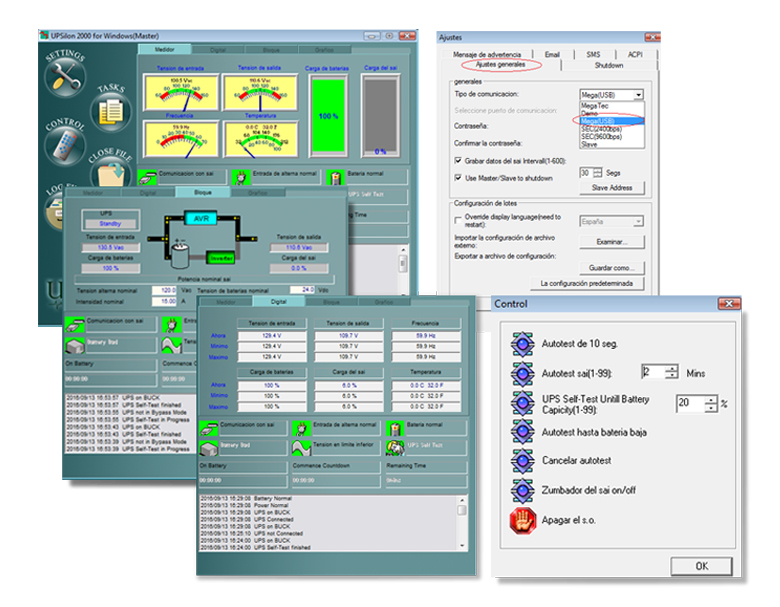
Task: Click the Autotest sai minutes spinner field
Action: [651, 372]
